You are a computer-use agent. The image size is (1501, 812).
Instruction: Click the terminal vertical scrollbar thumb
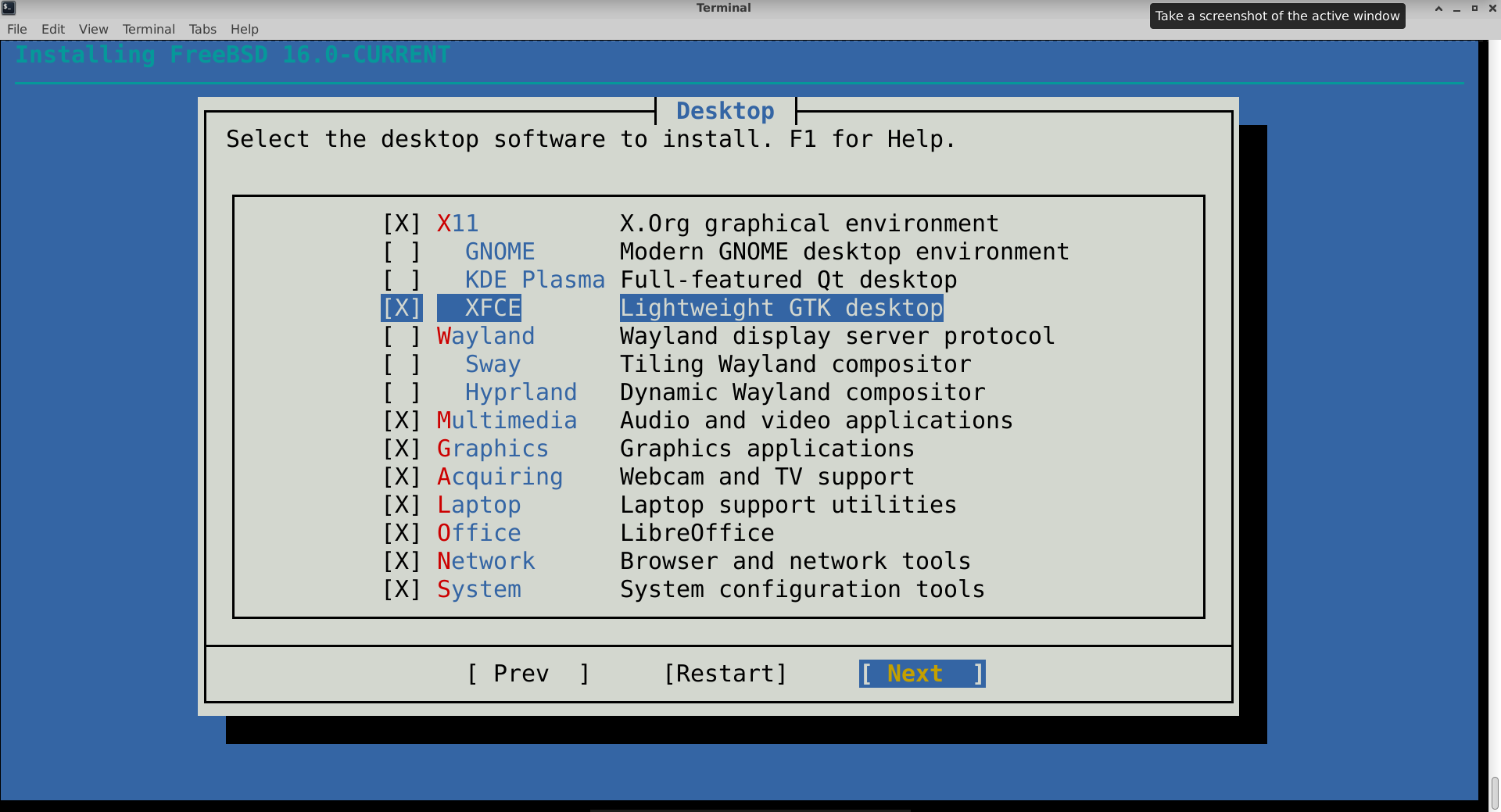click(1495, 793)
